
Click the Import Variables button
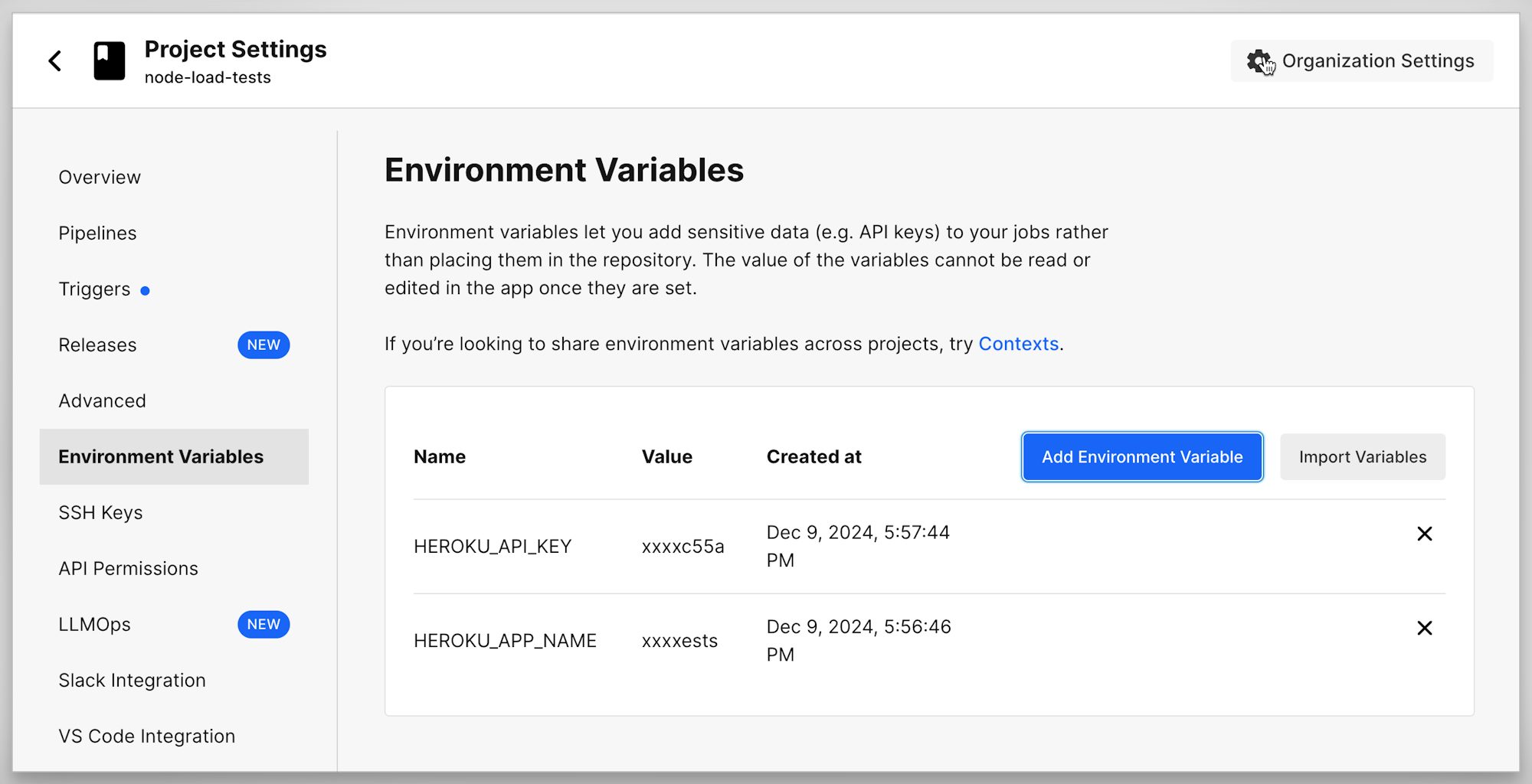click(1362, 457)
